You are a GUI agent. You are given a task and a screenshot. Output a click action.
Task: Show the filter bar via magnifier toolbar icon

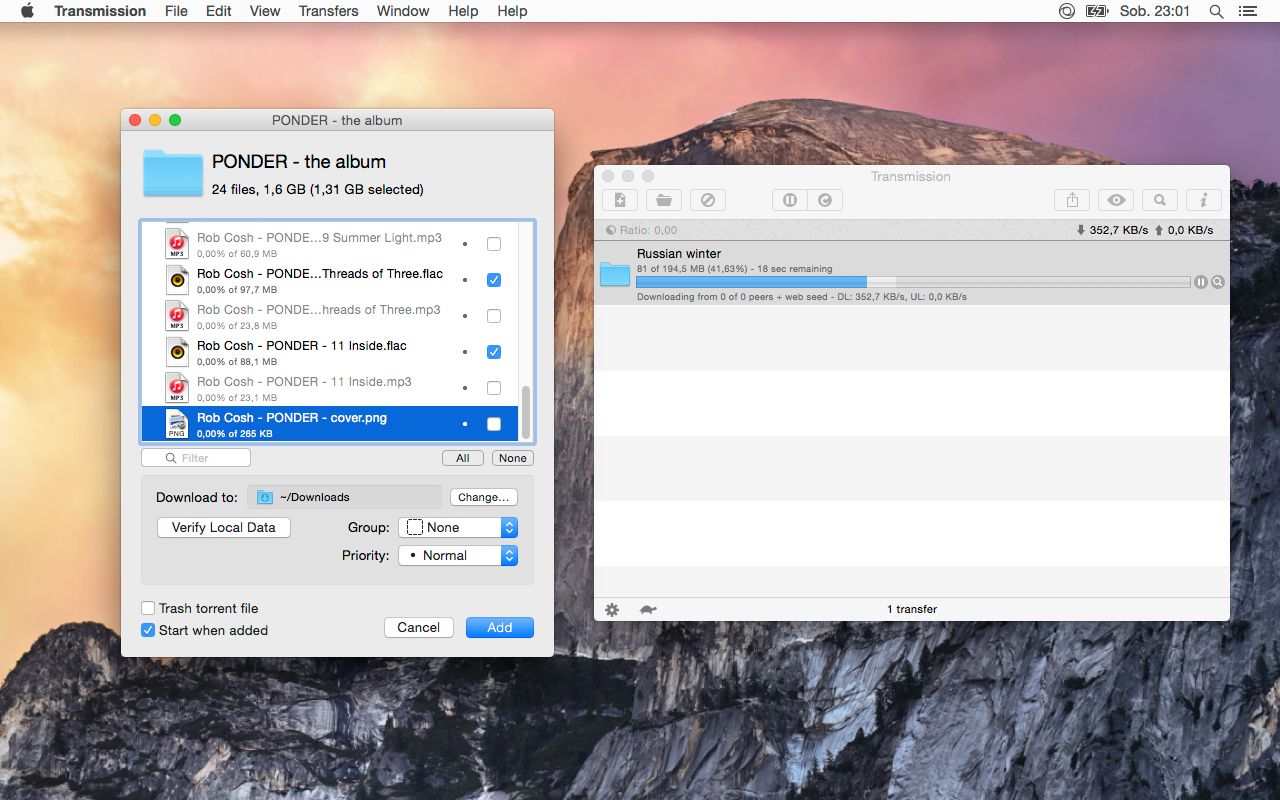(x=1160, y=200)
